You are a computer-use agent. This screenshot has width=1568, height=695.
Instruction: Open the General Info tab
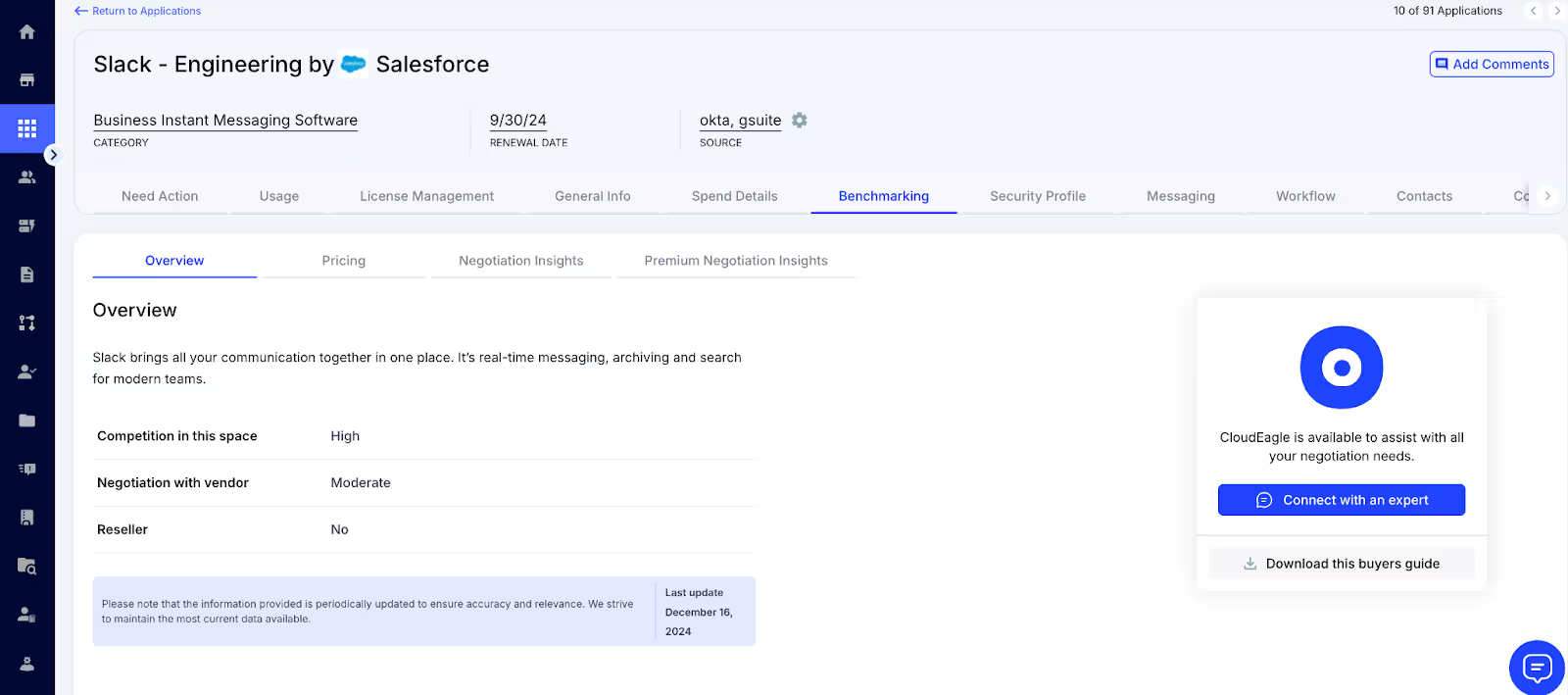[593, 196]
